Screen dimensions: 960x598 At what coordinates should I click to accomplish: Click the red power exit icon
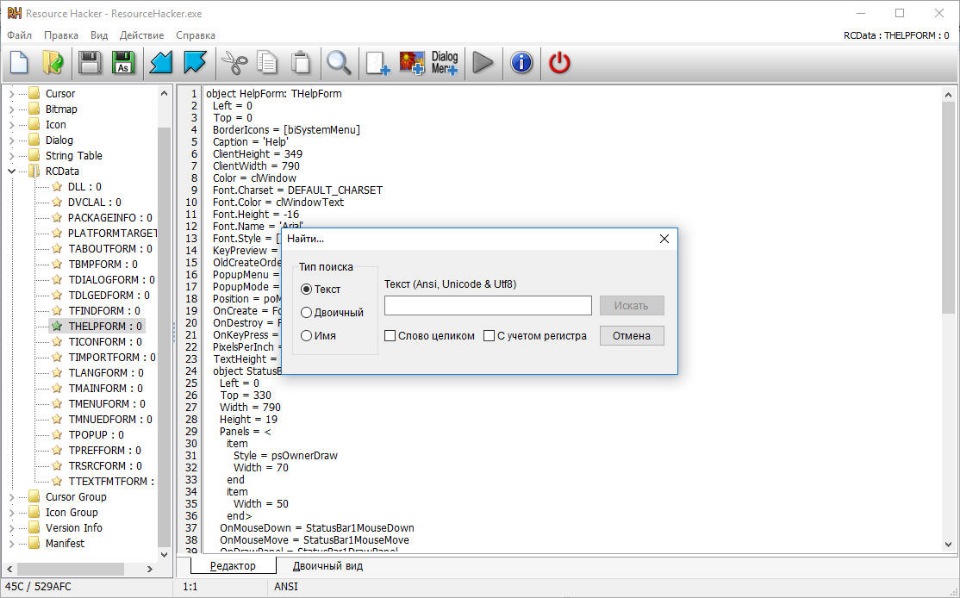pos(559,62)
